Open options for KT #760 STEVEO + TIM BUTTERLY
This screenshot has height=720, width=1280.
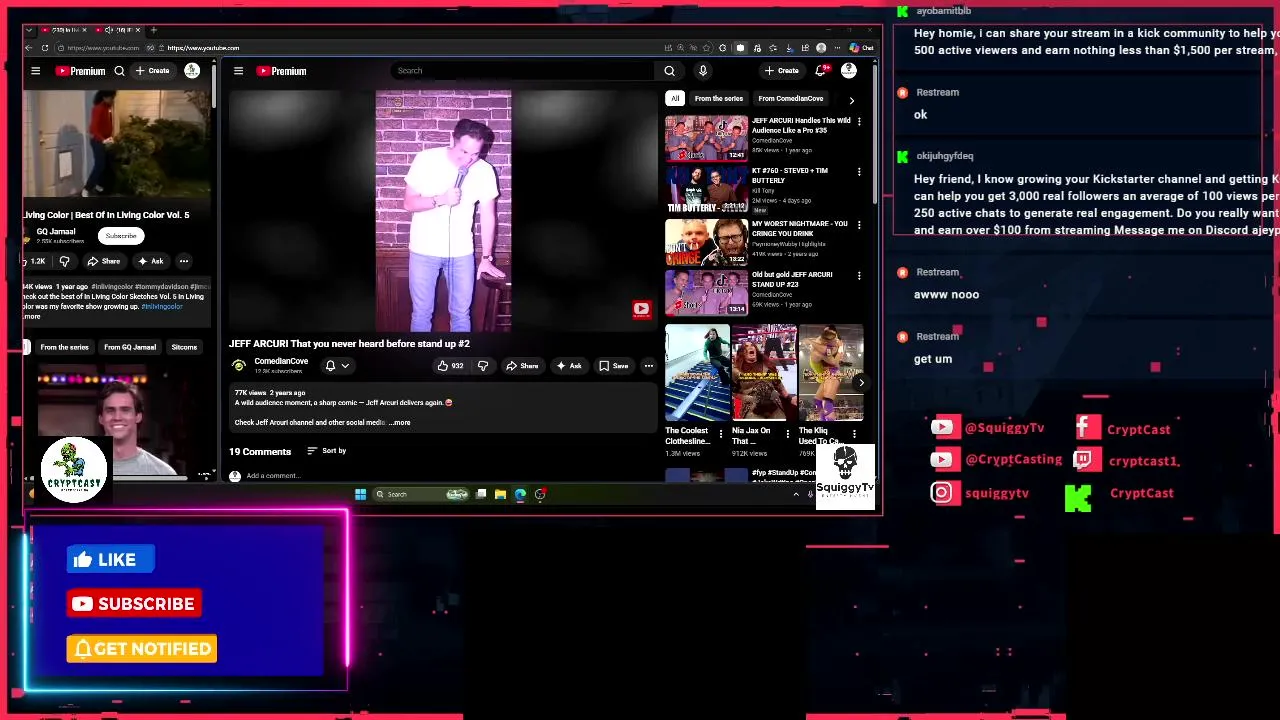click(858, 172)
